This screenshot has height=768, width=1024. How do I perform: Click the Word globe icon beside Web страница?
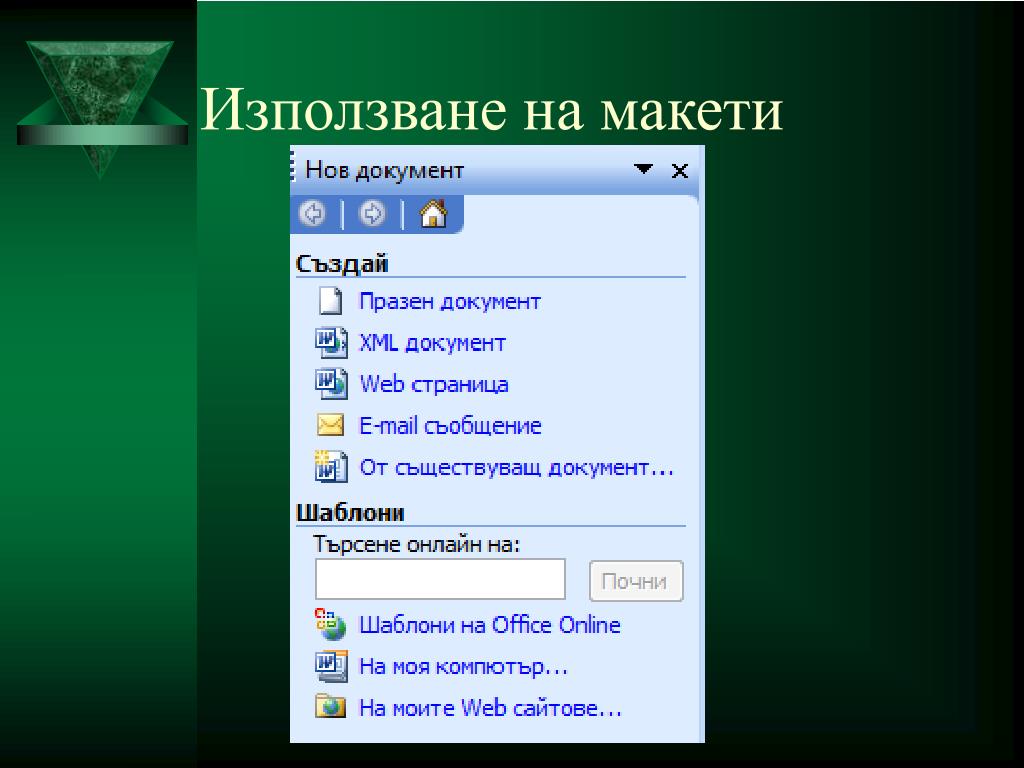coord(331,384)
